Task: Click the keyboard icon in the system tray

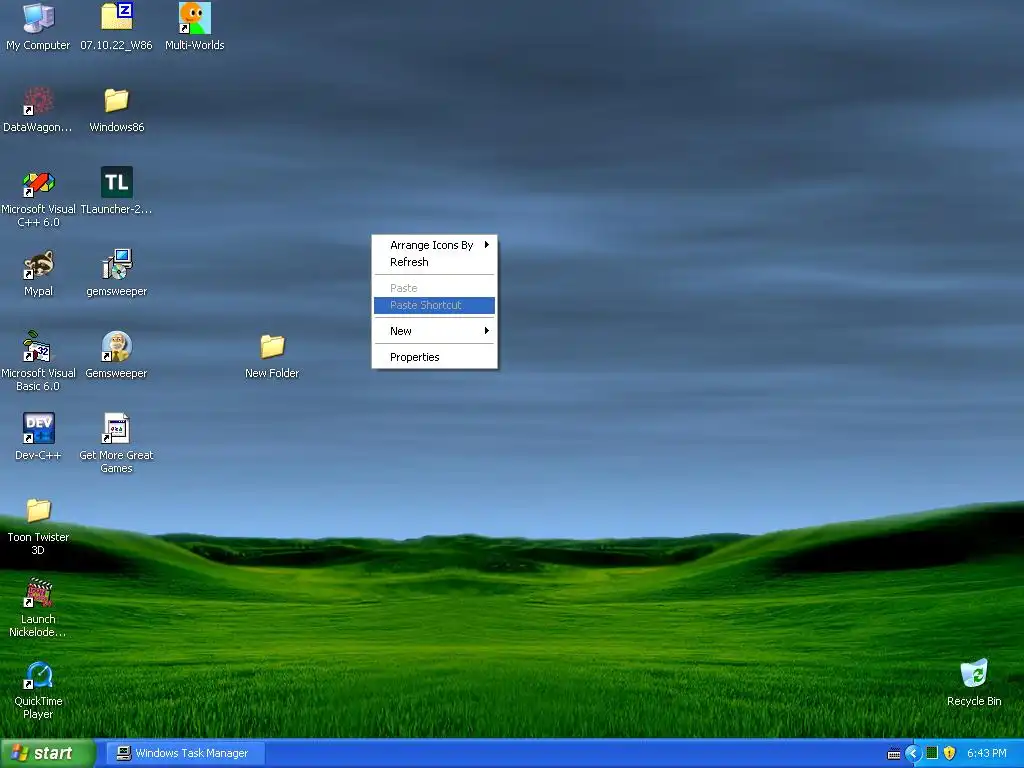Action: pos(894,754)
